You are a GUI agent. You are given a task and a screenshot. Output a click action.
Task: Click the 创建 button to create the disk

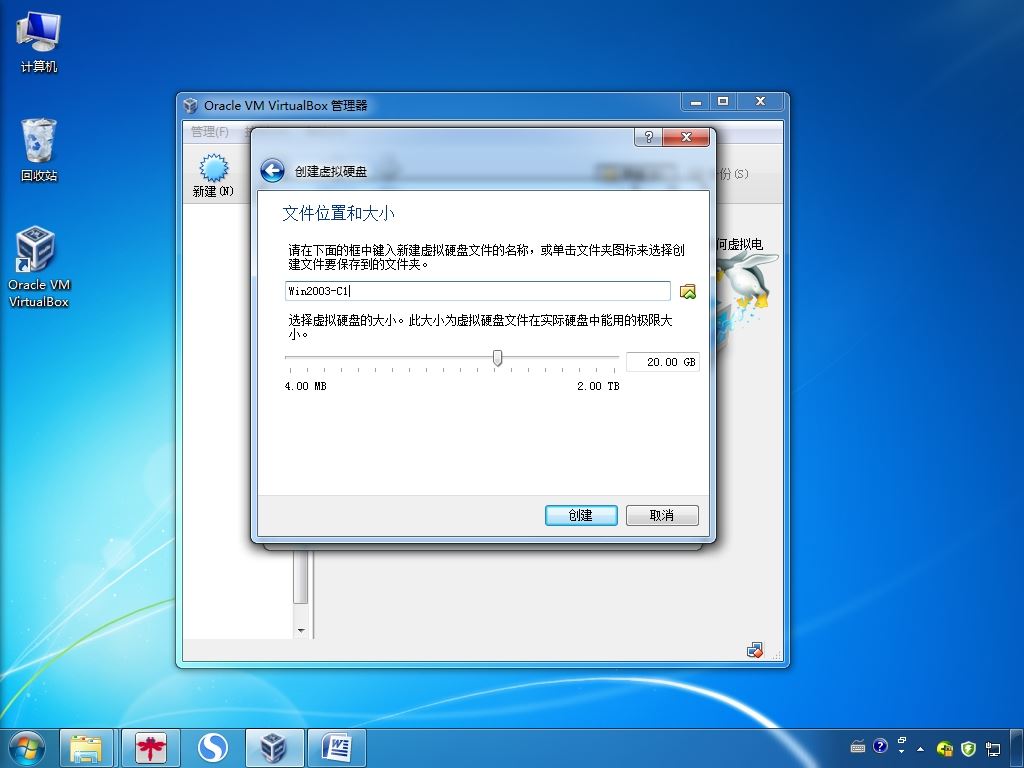coord(581,515)
